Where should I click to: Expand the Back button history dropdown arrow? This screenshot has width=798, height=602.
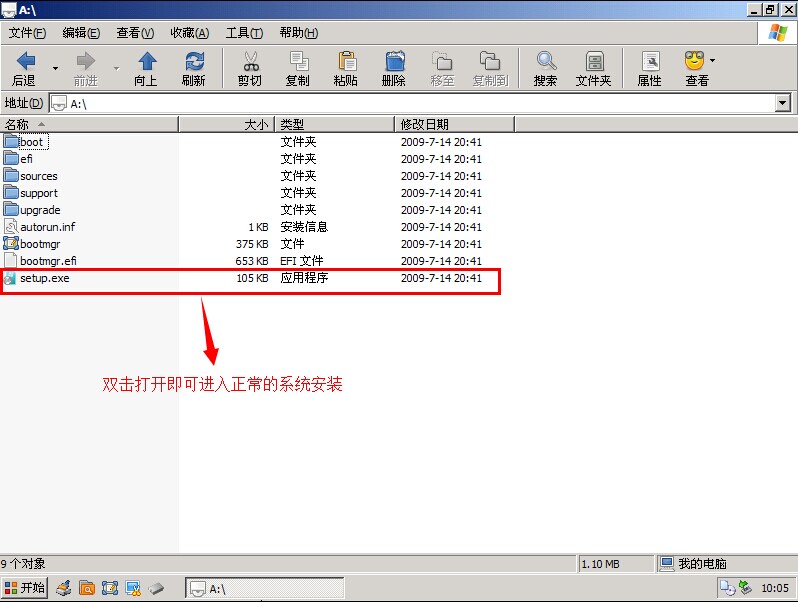[x=55, y=67]
